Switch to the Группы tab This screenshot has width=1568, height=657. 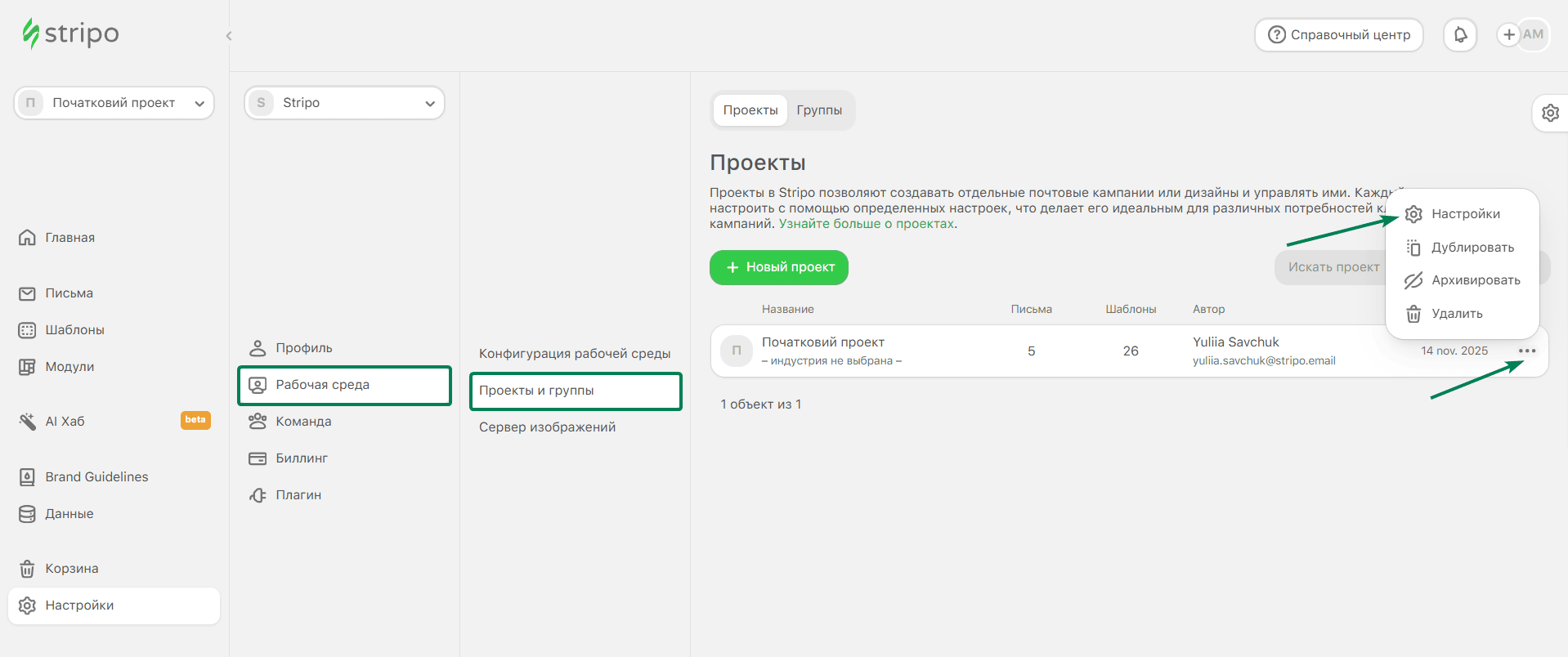pyautogui.click(x=820, y=109)
